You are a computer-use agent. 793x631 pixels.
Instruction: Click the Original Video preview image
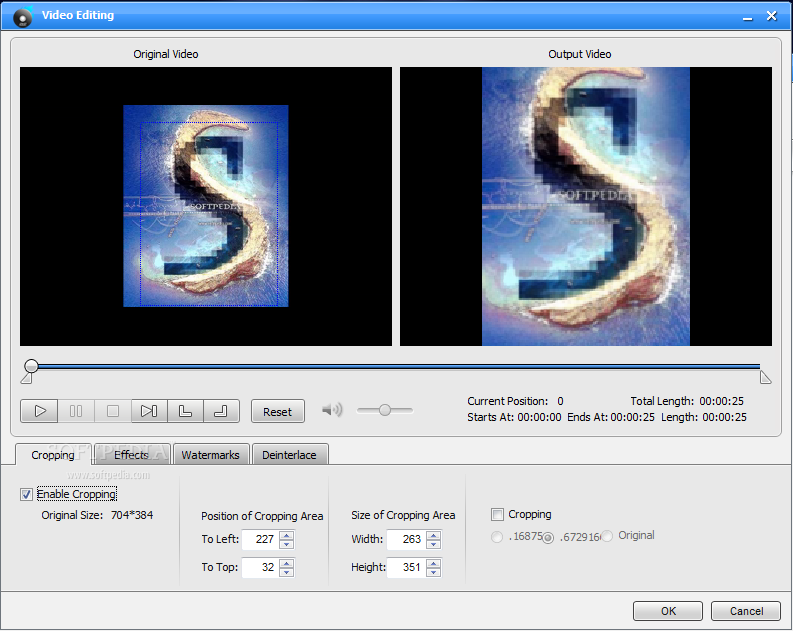point(206,206)
